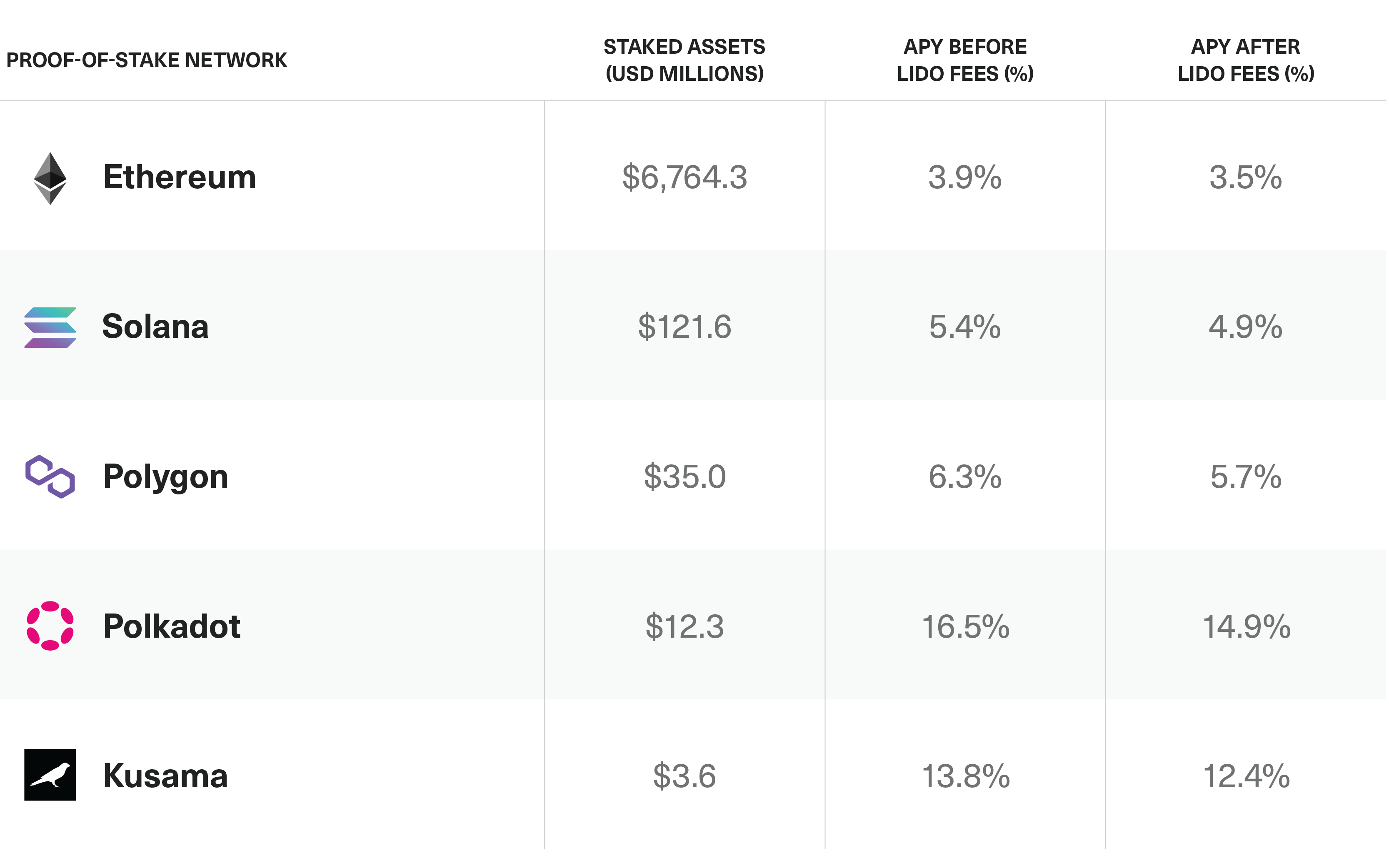
Task: Click the Ethereum diamond logo
Action: click(50, 178)
